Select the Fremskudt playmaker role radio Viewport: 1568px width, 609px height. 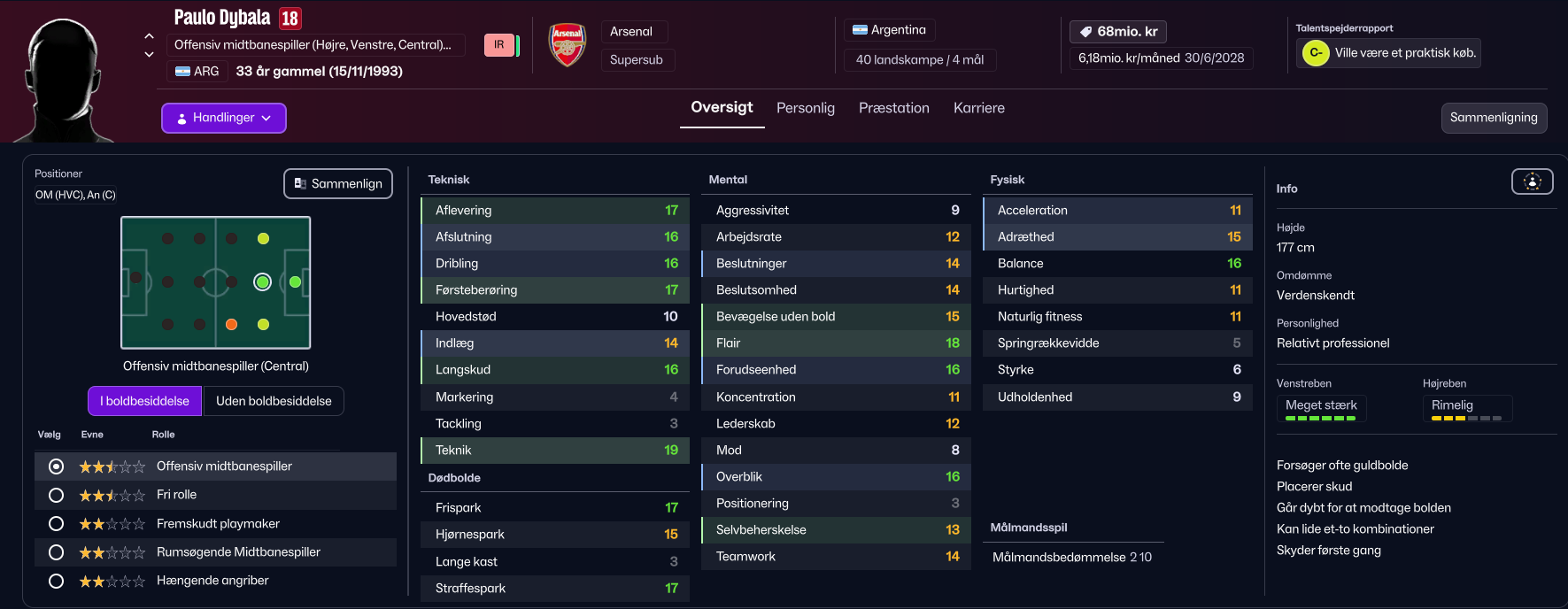click(x=56, y=524)
